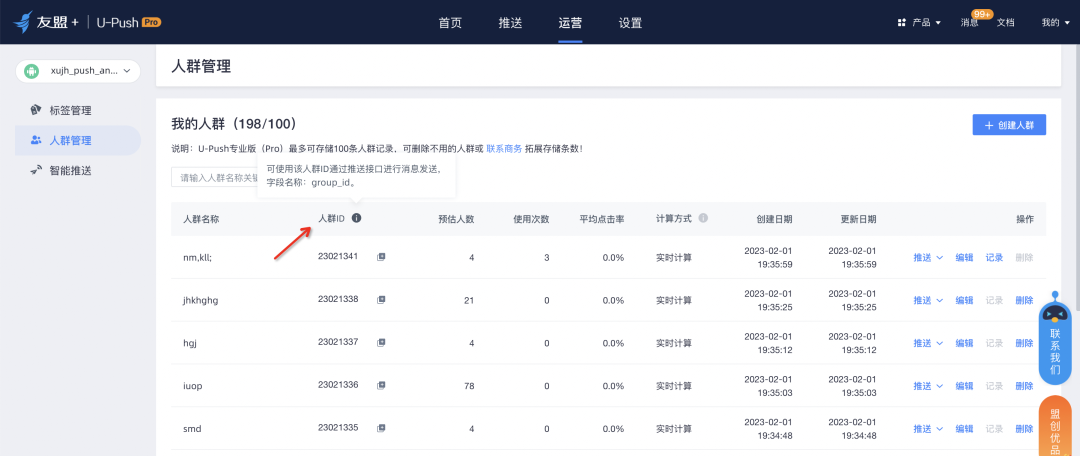Image resolution: width=1080 pixels, height=456 pixels.
Task: Select the crowd name smd
Action: point(192,428)
